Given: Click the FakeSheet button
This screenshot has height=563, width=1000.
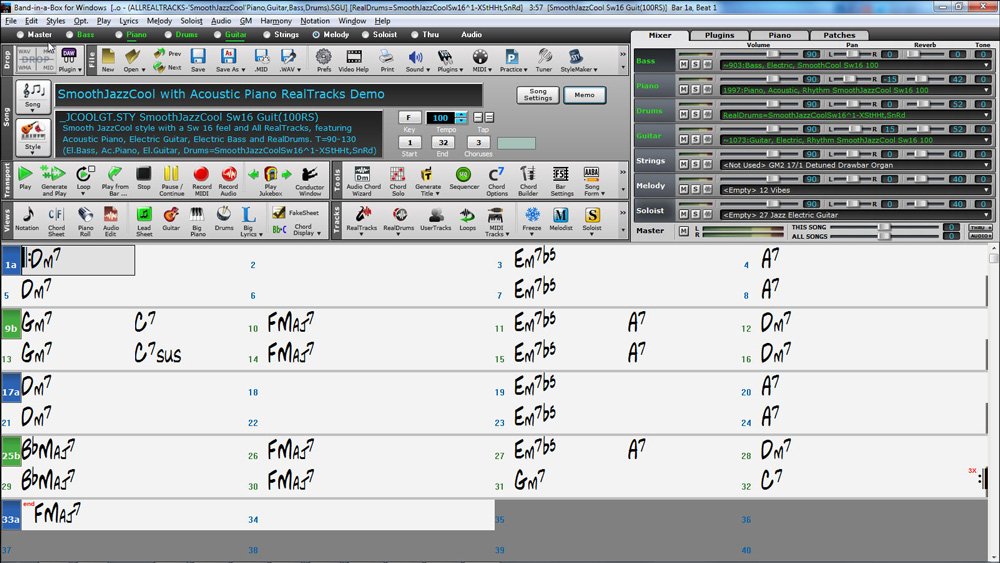Looking at the screenshot, I should click(297, 212).
